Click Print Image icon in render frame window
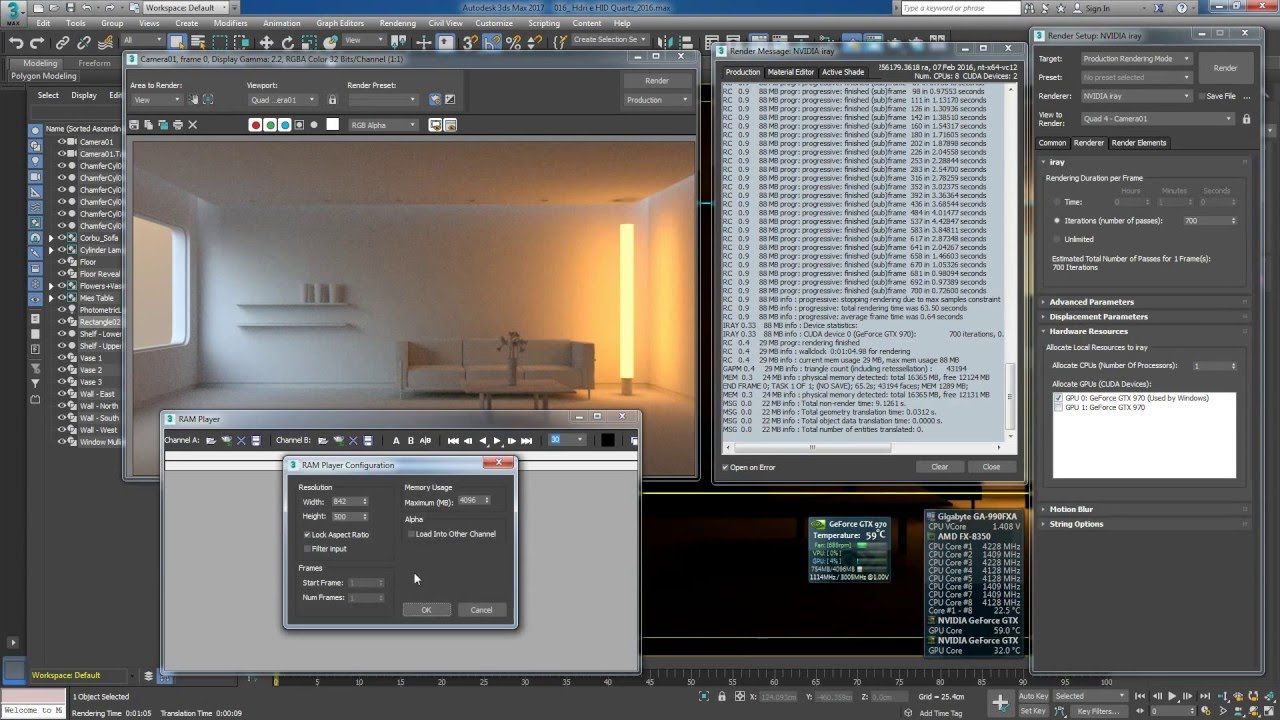The image size is (1280, 720). [x=178, y=125]
